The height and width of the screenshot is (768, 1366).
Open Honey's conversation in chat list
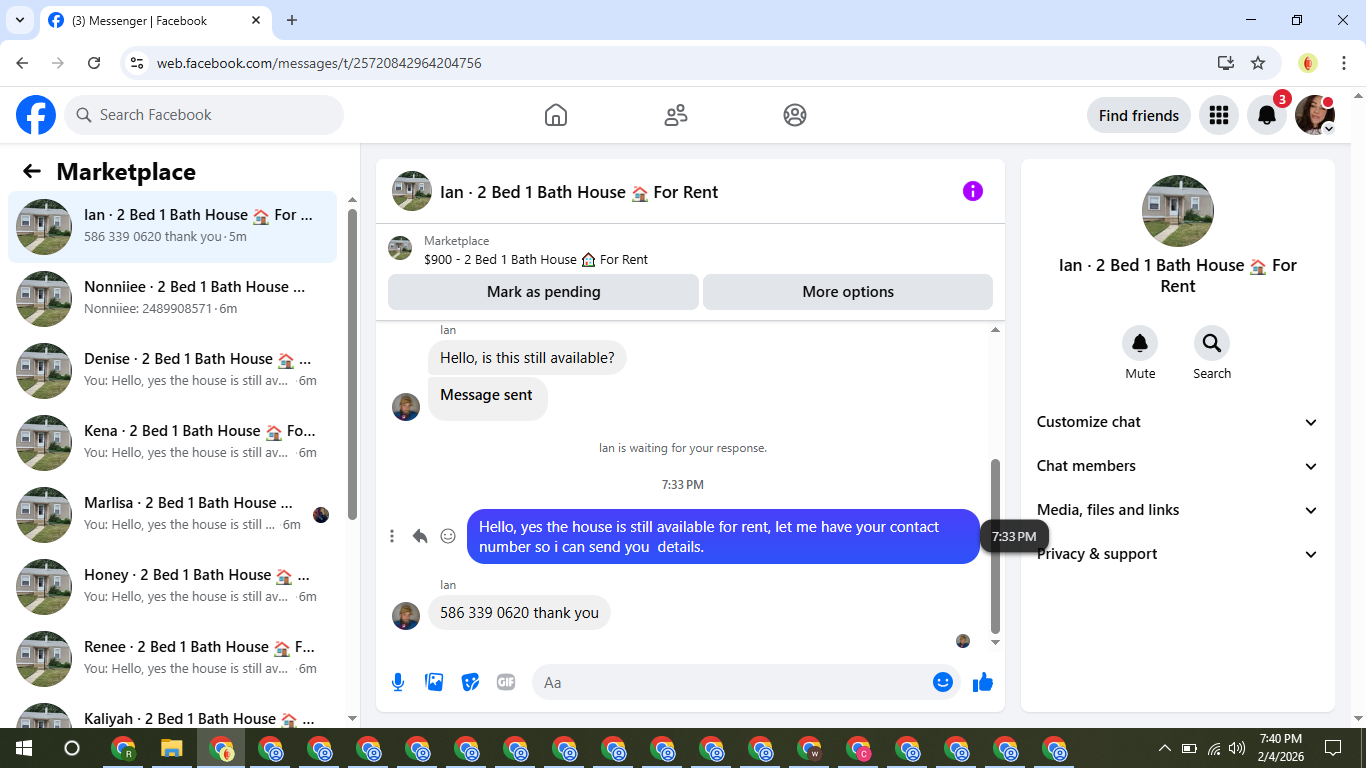[x=173, y=587]
